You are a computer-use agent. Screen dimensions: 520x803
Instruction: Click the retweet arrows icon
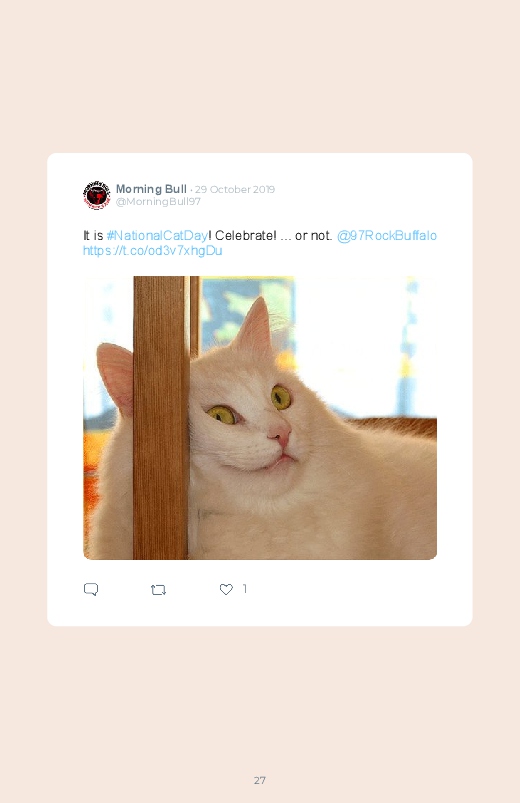[x=158, y=590]
